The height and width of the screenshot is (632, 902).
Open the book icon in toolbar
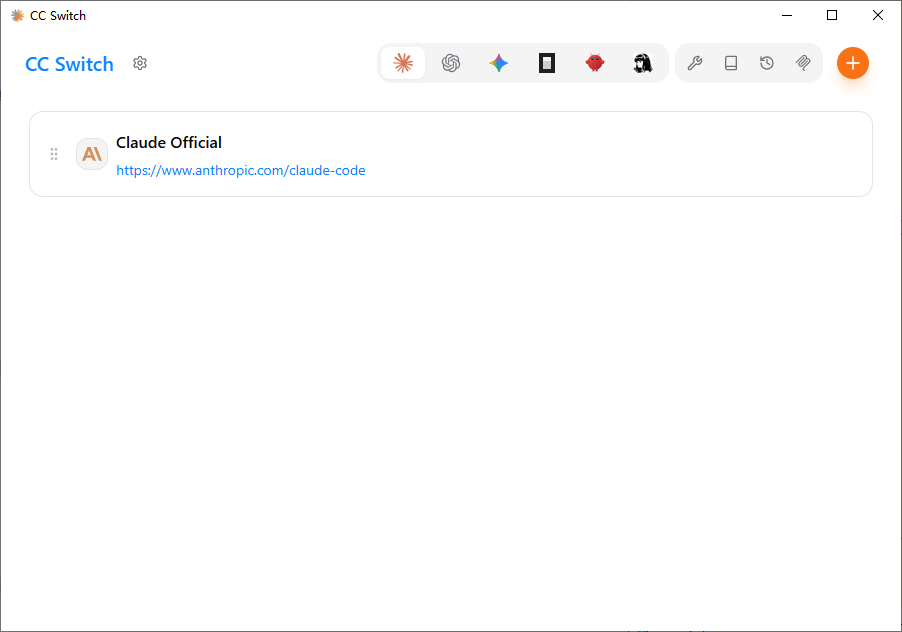[x=731, y=63]
